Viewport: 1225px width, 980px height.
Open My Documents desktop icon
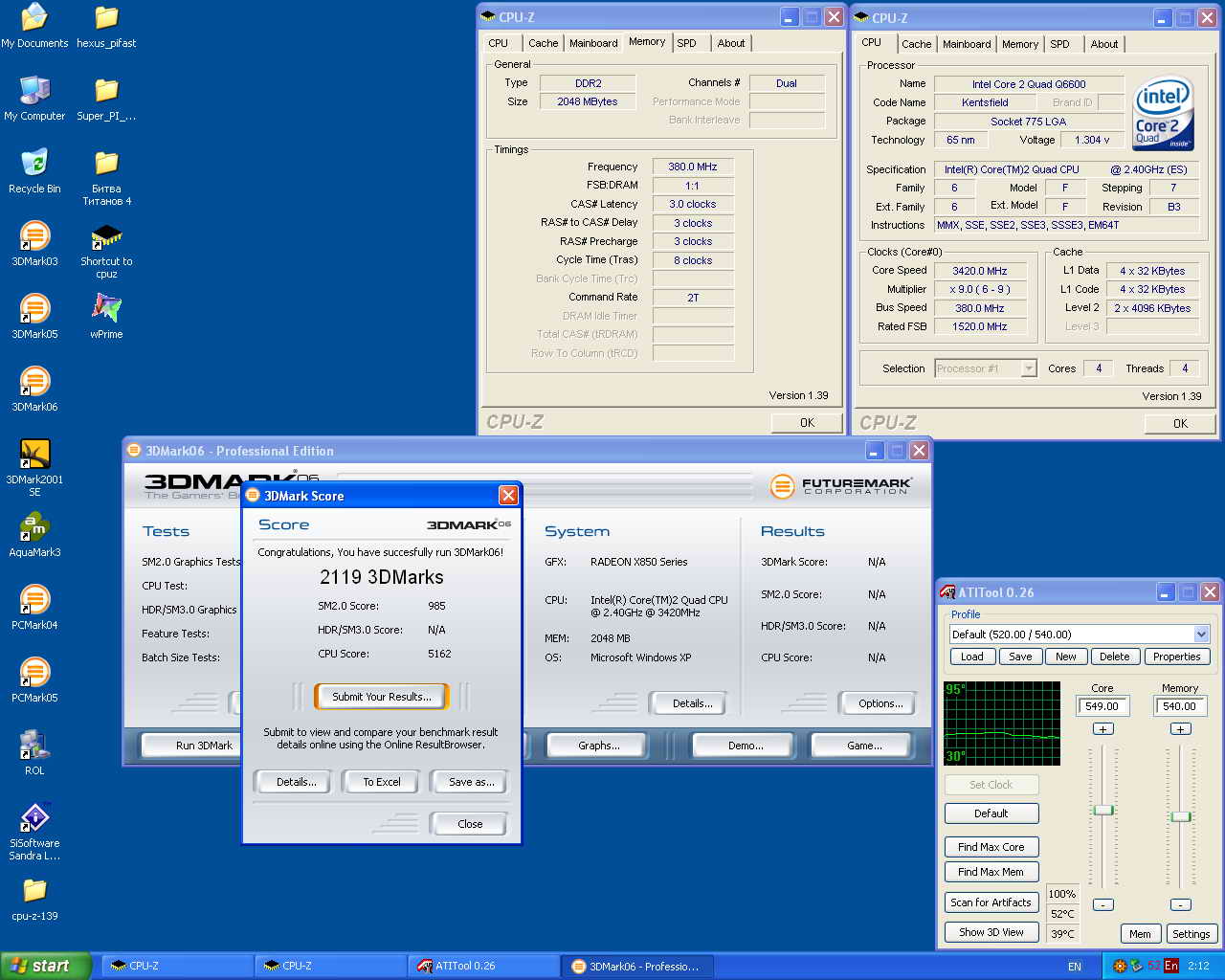[34, 25]
